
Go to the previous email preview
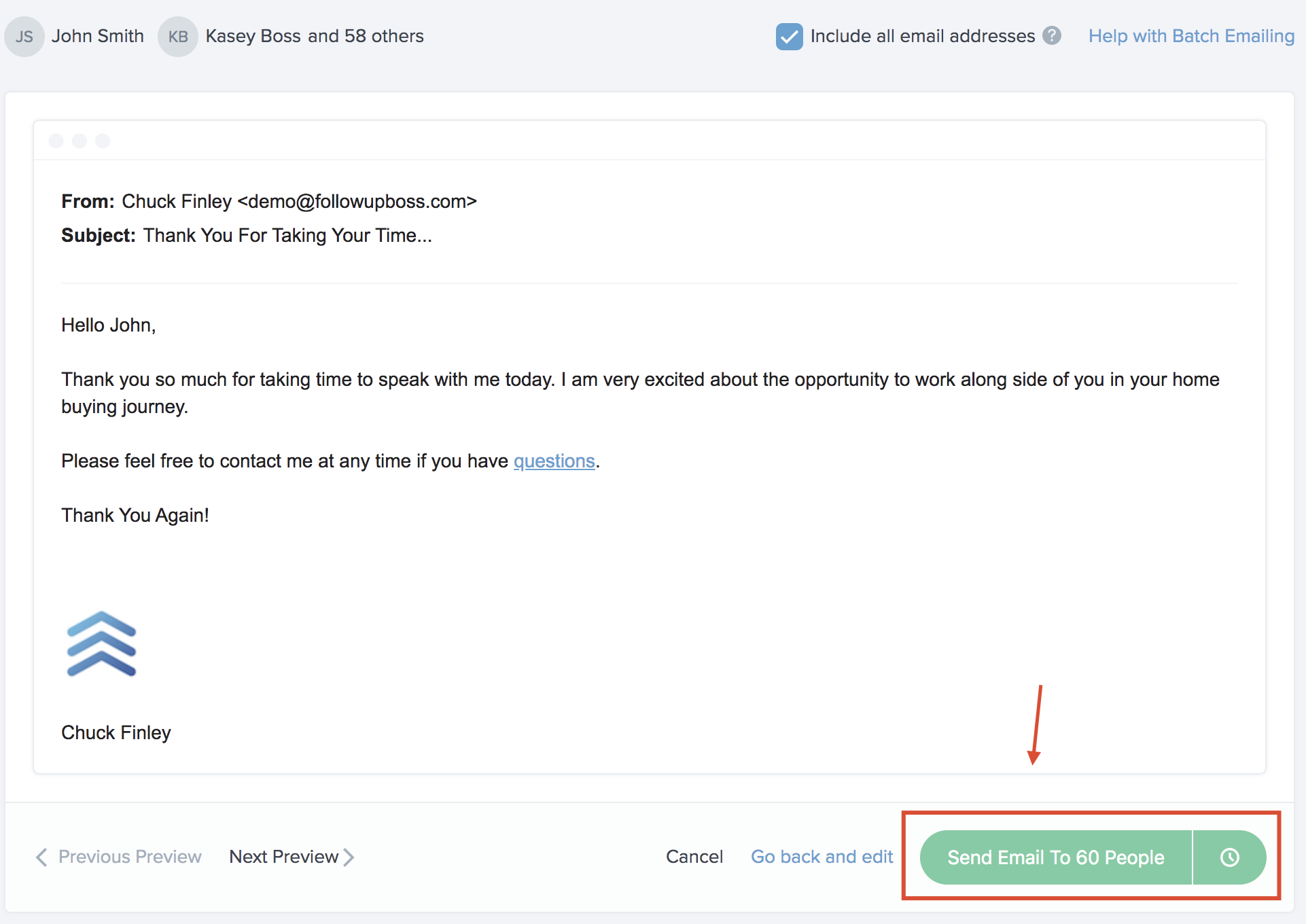pos(130,857)
